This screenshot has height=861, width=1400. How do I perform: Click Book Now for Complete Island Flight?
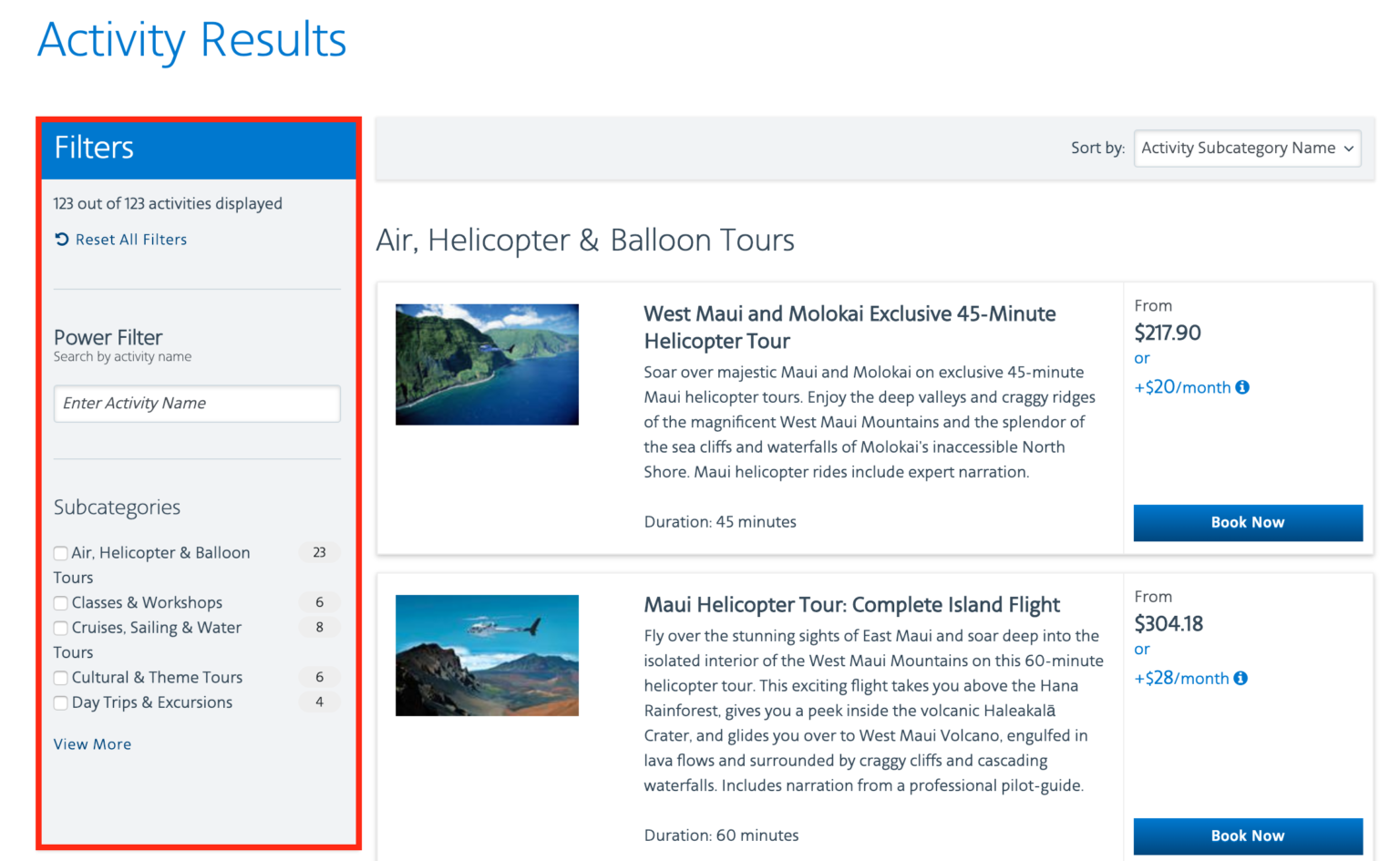tap(1247, 835)
